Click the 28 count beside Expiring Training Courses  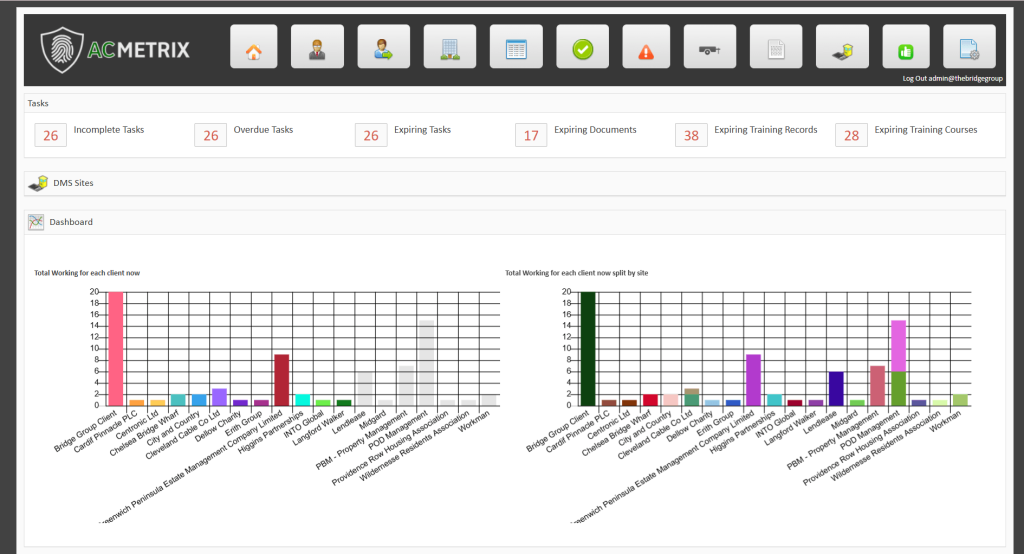(x=851, y=135)
